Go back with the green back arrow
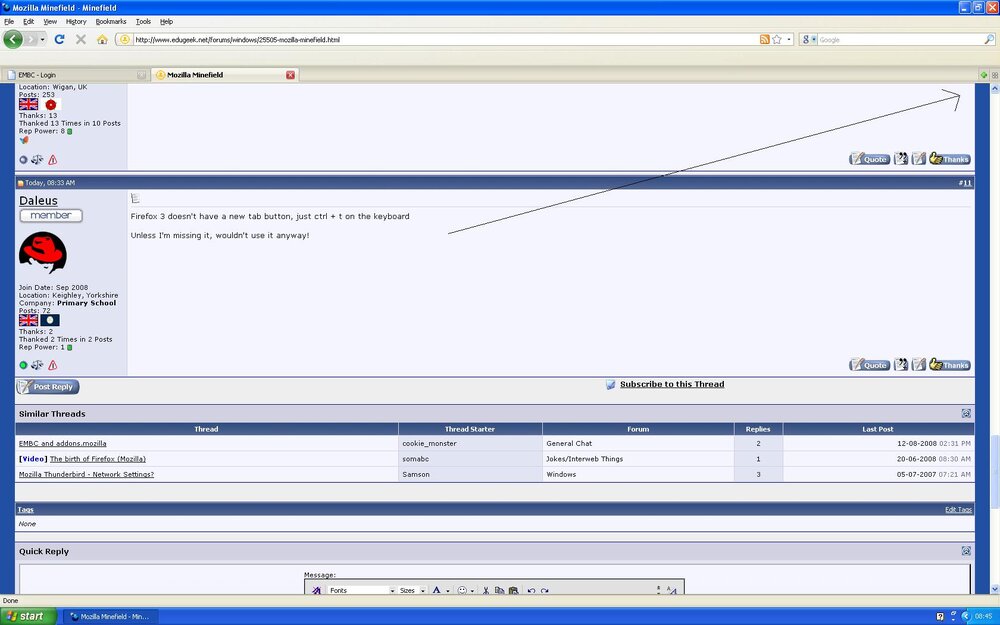The image size is (1000, 625). click(13, 40)
